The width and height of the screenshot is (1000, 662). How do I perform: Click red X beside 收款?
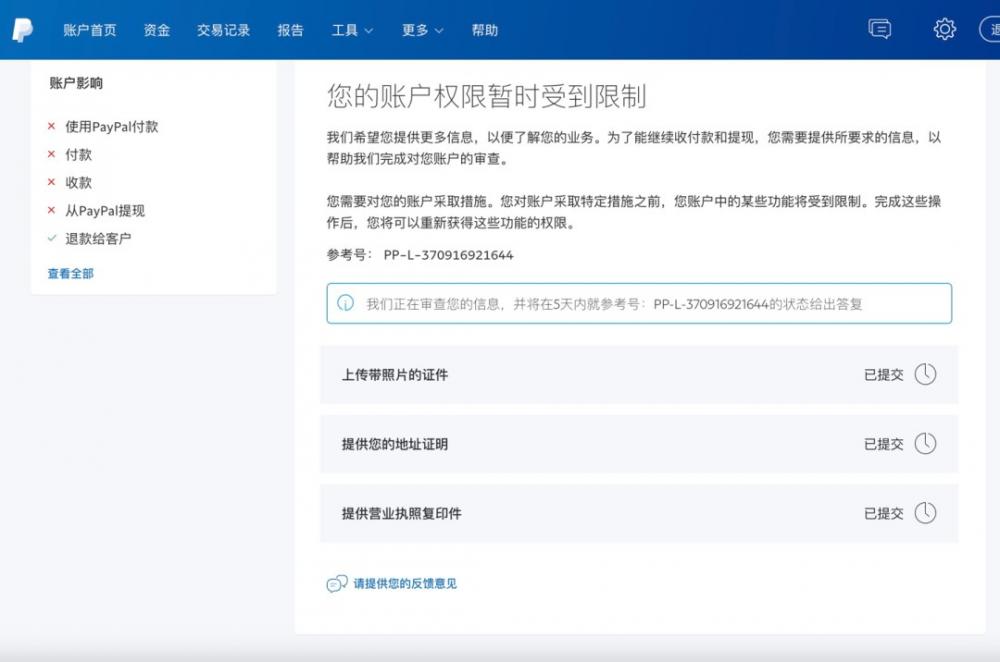[x=52, y=182]
